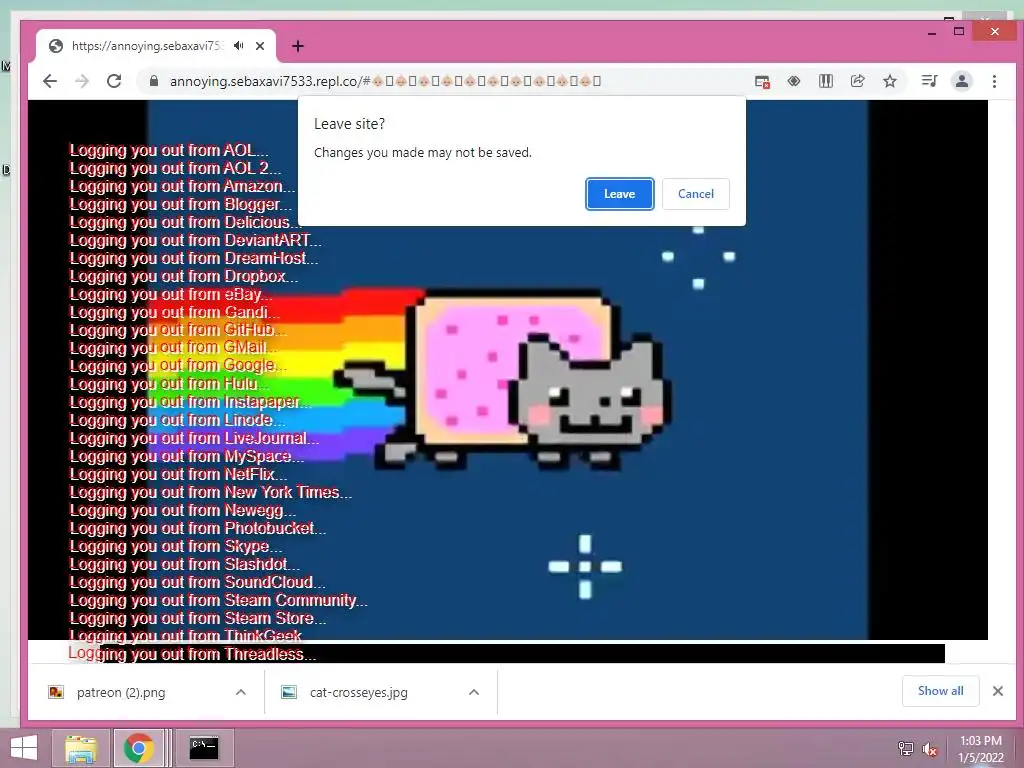Click the Nyan Cat animation image
1024x768 pixels.
(507, 370)
